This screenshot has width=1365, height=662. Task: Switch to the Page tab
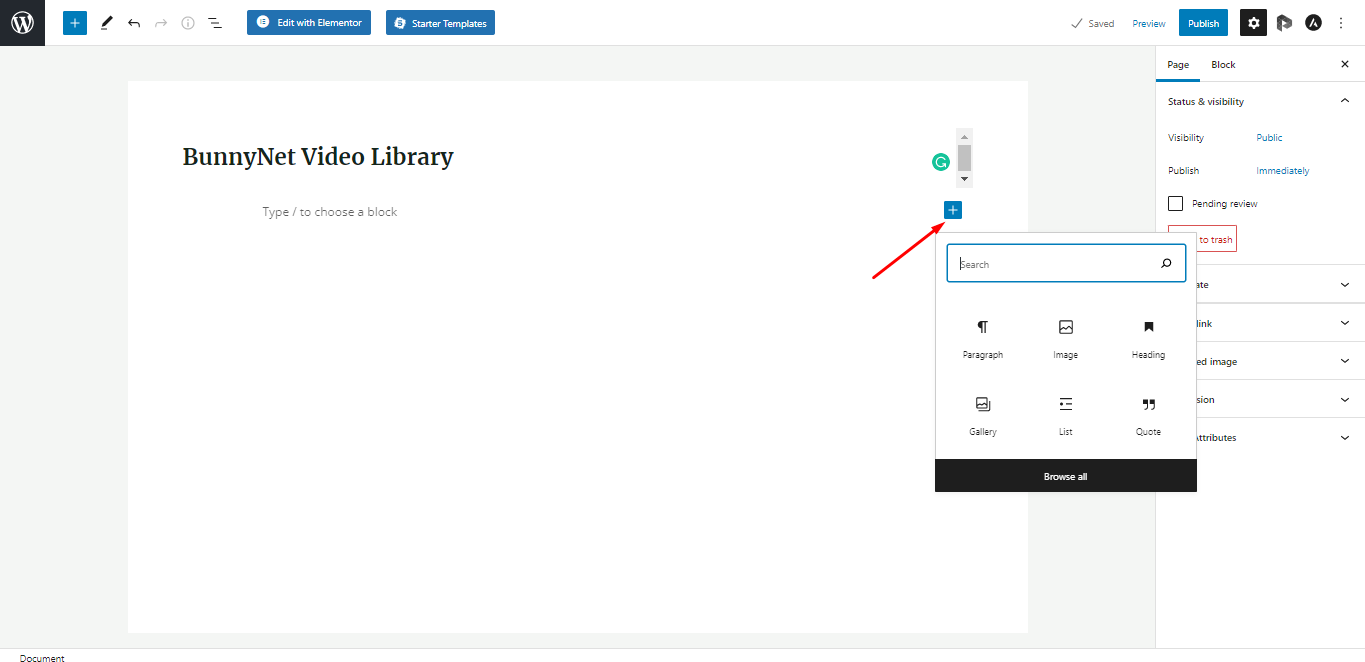coord(1178,64)
